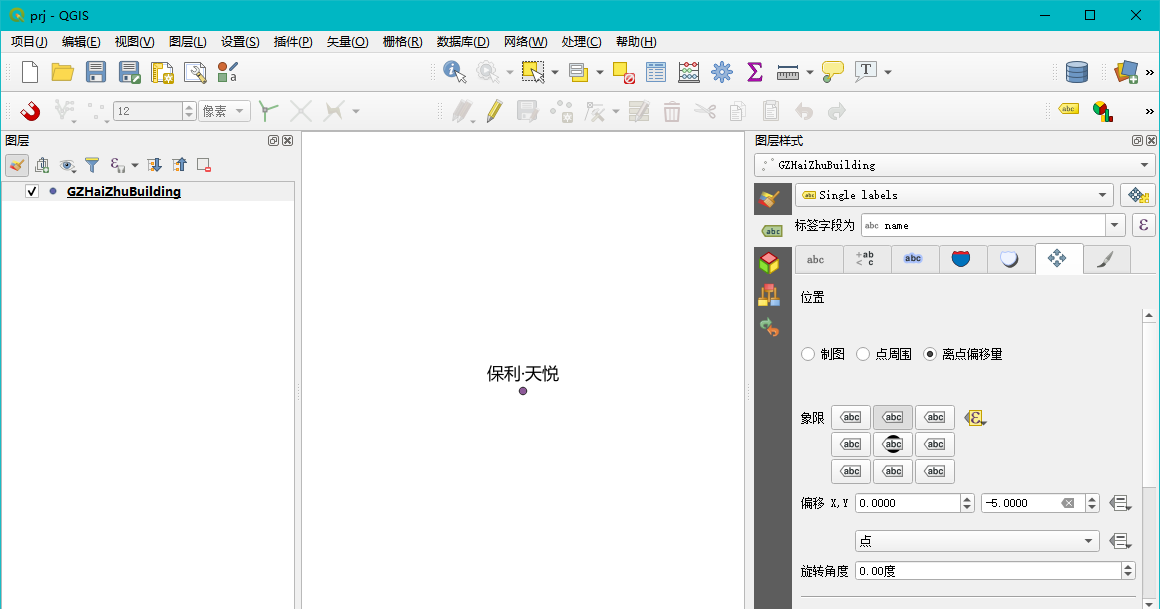Open the 栅格(R) menu
Image resolution: width=1160 pixels, height=609 pixels.
(x=402, y=41)
